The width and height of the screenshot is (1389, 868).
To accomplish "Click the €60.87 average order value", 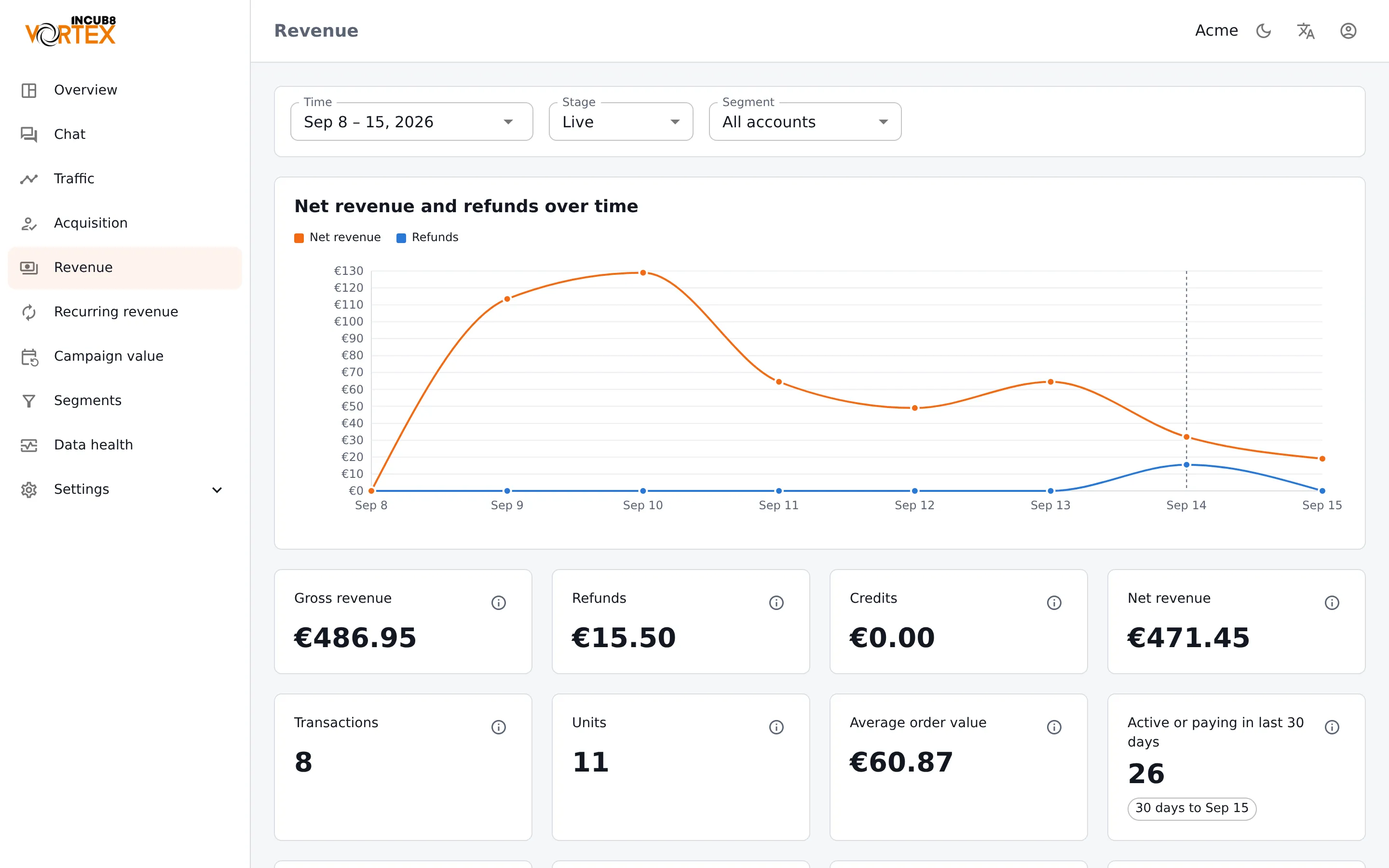I will 901,762.
